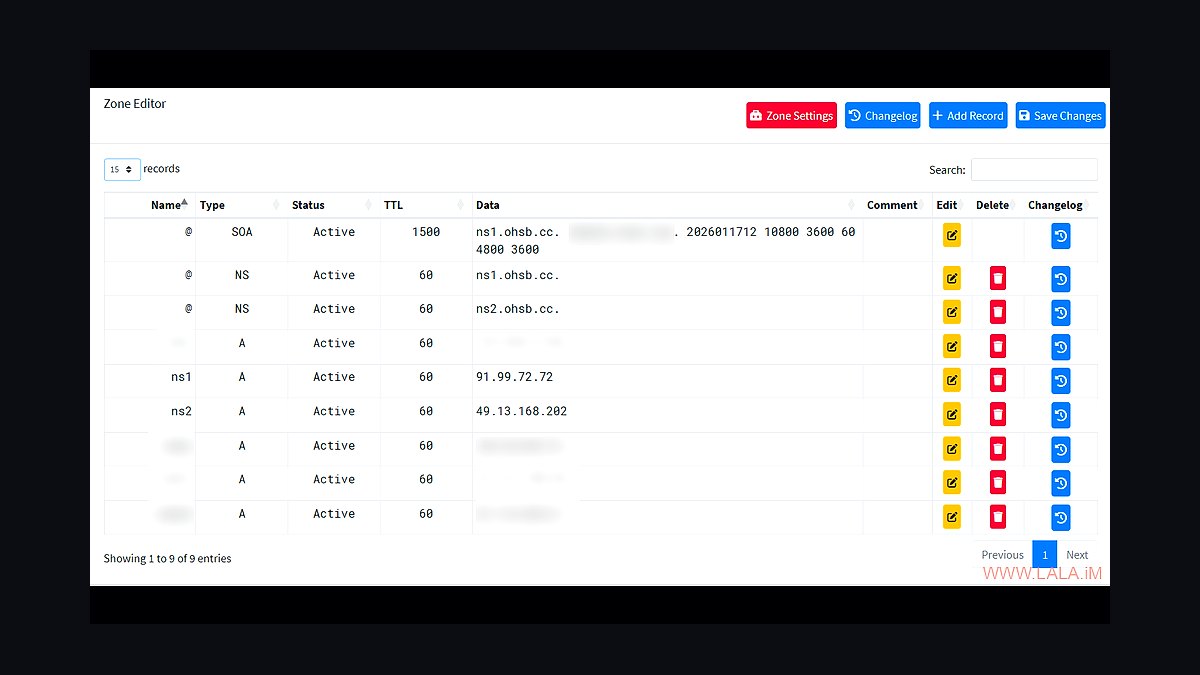Save Changes to the zone

point(1060,116)
